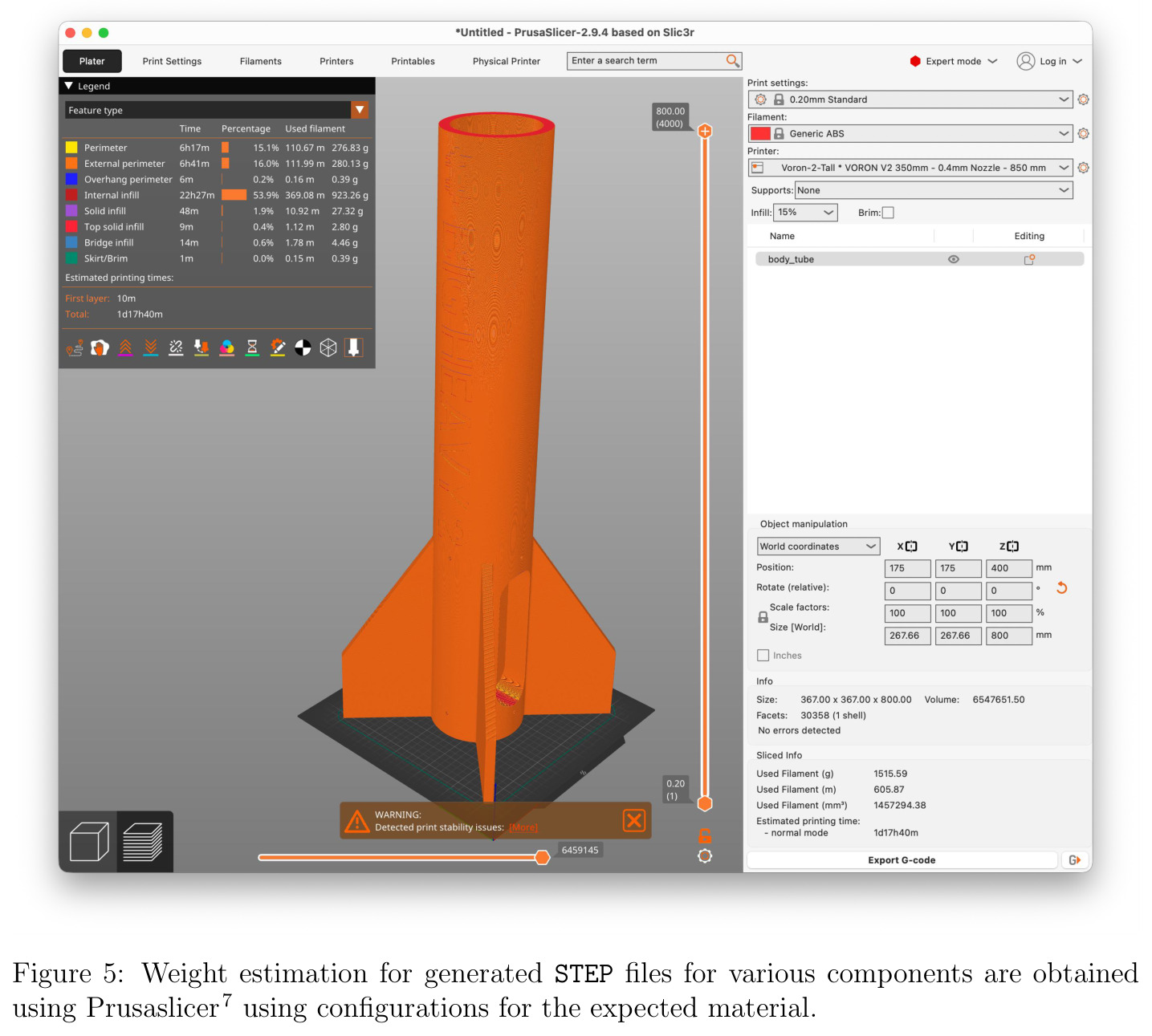The image size is (1152, 1036).
Task: Click the layer slider lock icon
Action: click(705, 835)
